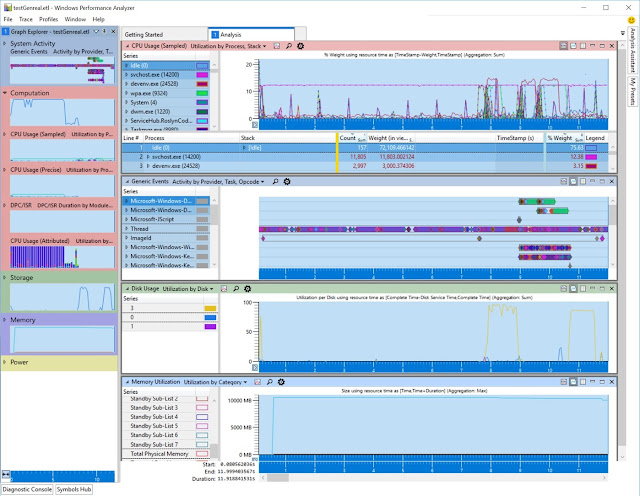Open the Symbols Hub

coord(74,489)
